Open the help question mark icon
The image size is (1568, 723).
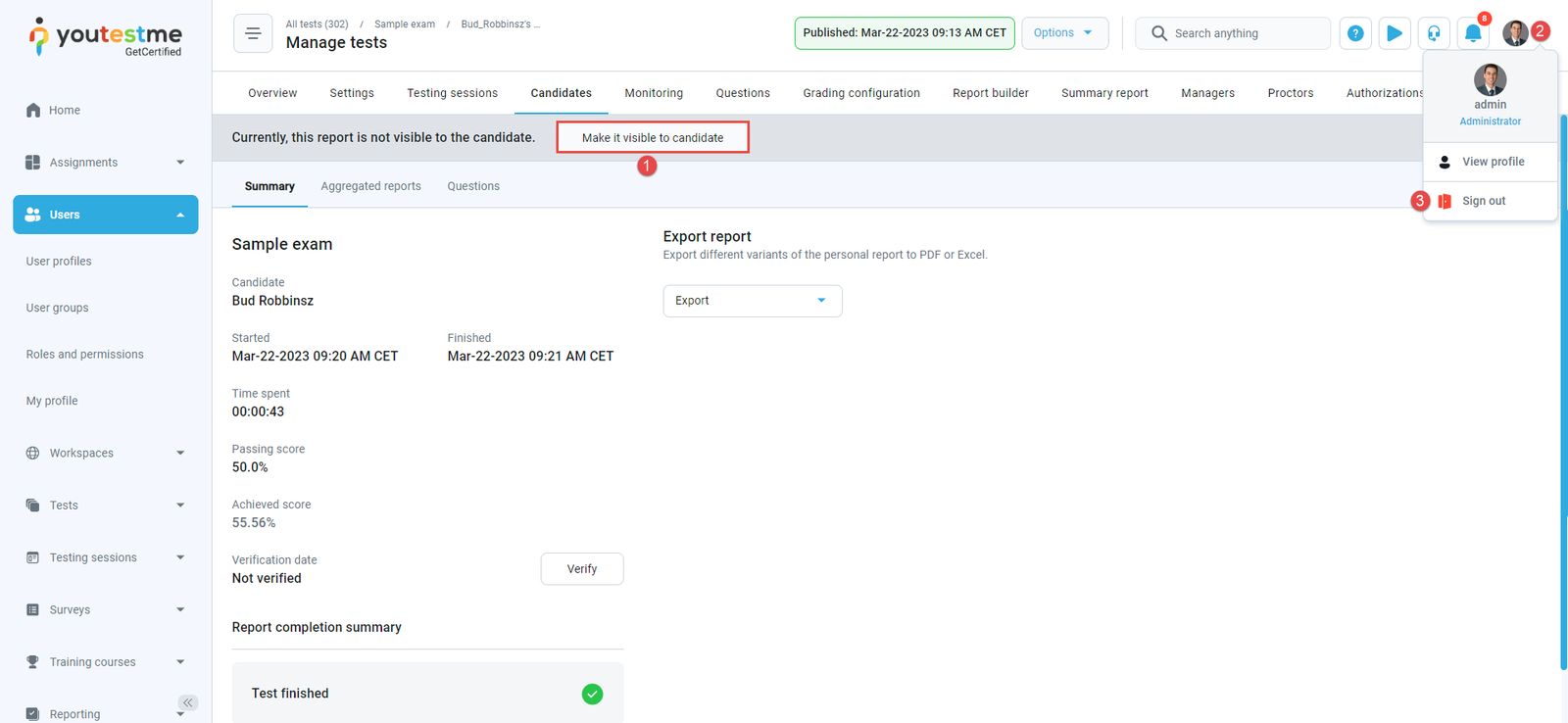coord(1355,33)
